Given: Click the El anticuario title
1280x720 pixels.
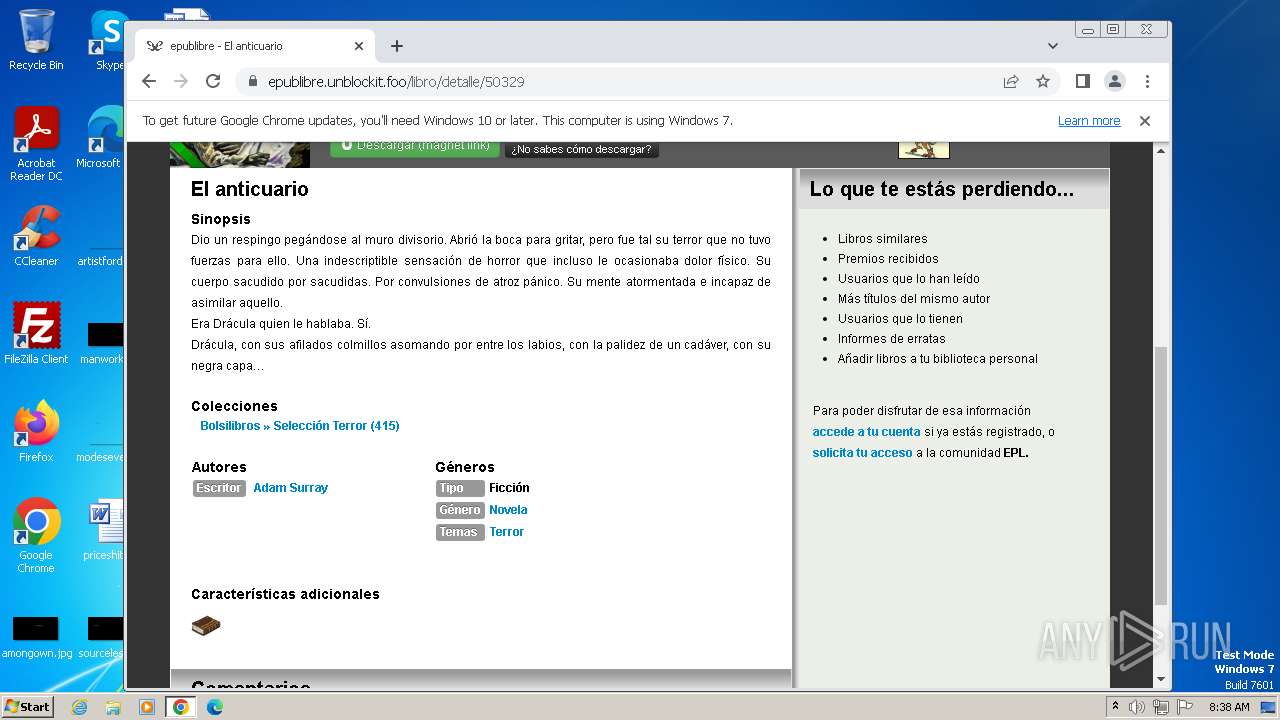Looking at the screenshot, I should [x=250, y=189].
